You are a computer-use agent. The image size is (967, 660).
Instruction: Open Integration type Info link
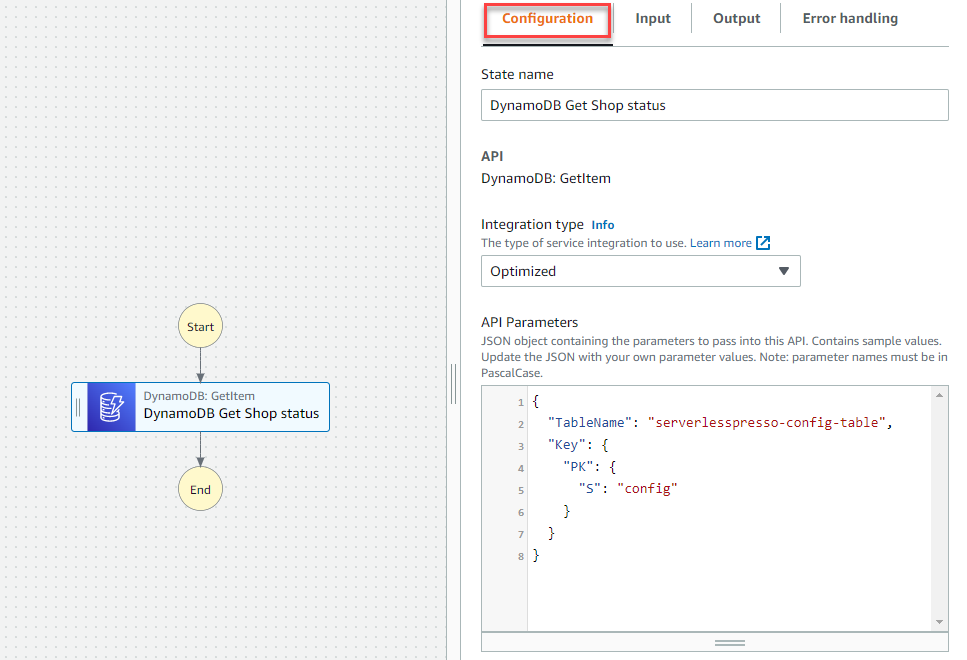pyautogui.click(x=603, y=225)
